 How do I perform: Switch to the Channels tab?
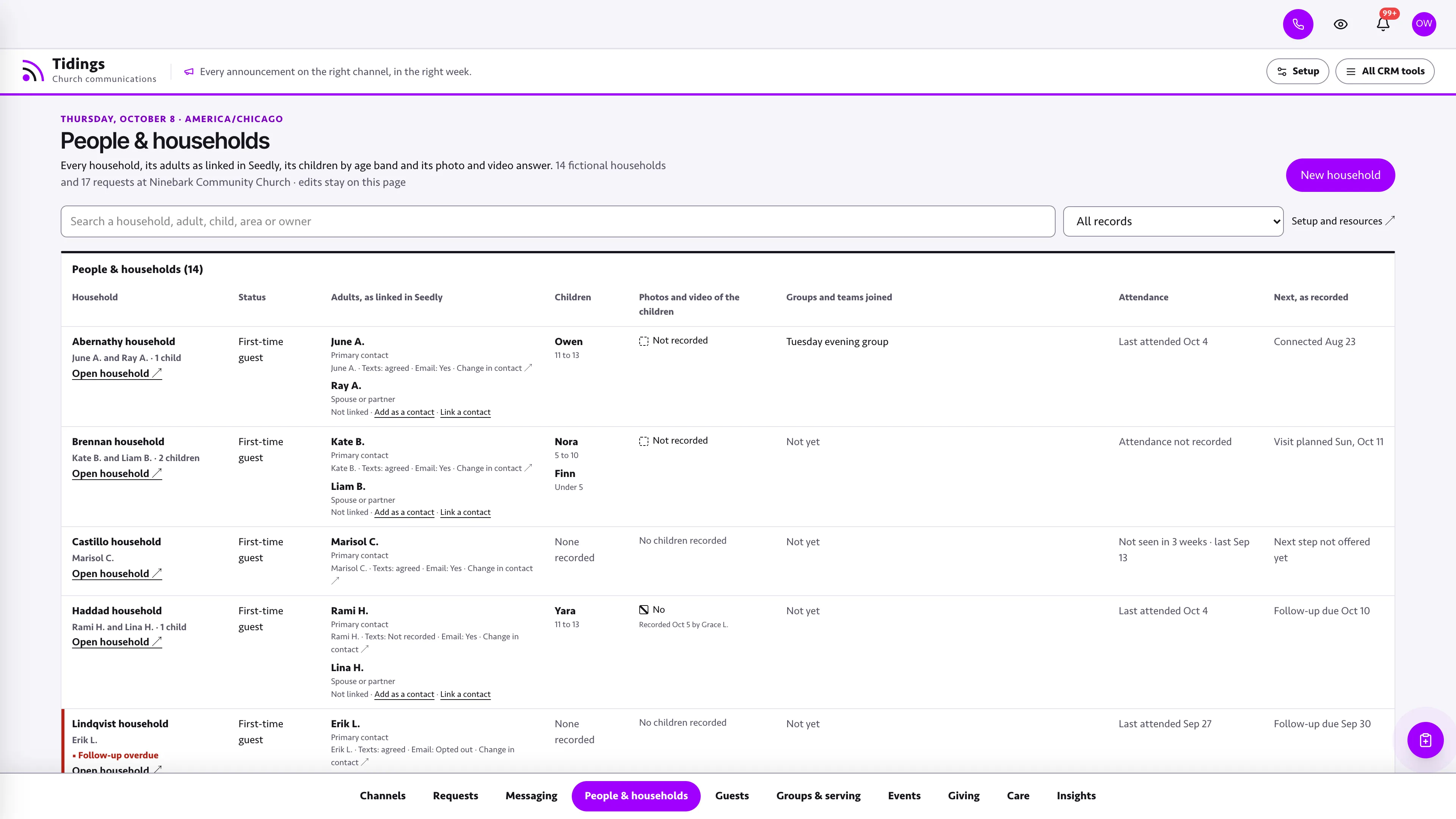[383, 796]
